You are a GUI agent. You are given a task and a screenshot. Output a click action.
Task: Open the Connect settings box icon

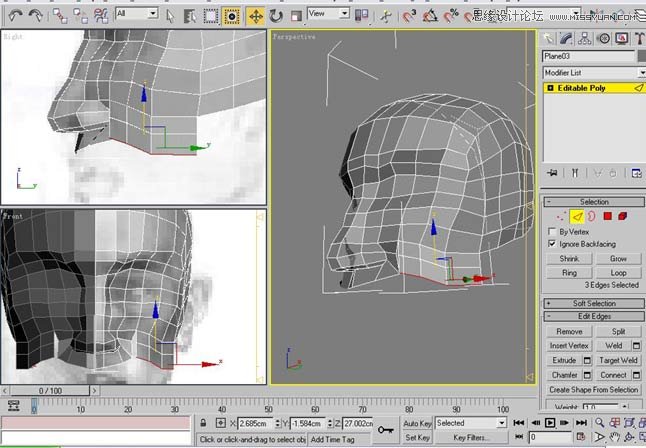coord(637,375)
